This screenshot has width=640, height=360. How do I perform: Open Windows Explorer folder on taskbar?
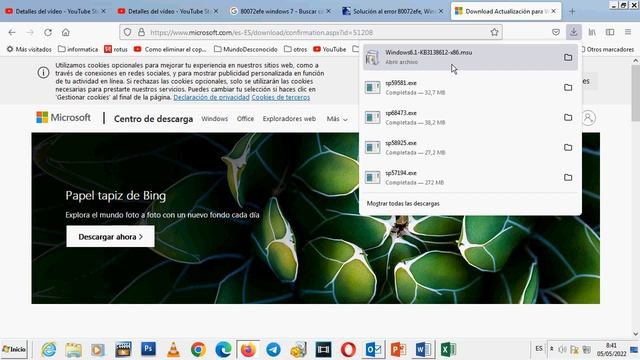tap(73, 350)
